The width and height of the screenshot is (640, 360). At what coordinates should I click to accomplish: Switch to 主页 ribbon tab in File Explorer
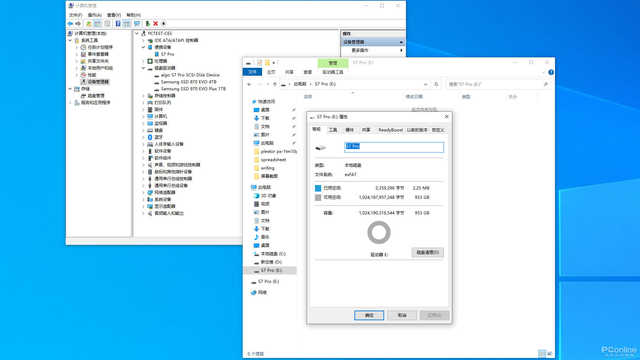click(271, 72)
